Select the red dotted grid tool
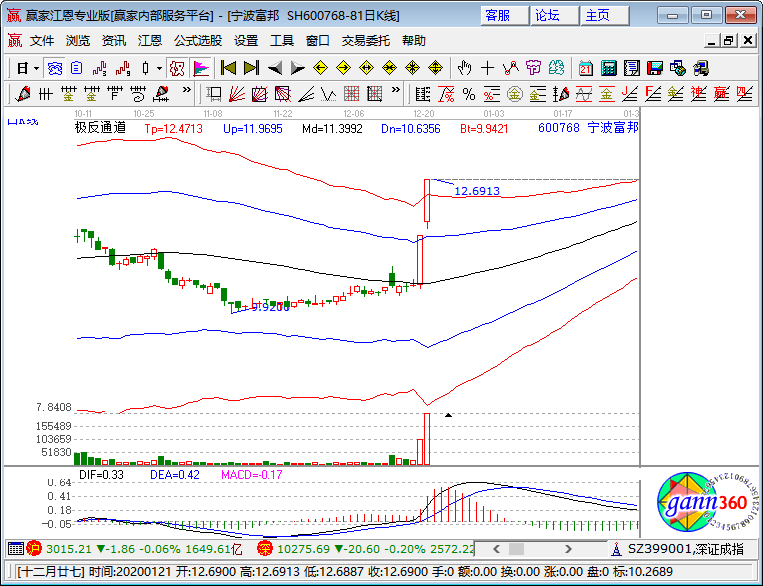The height and width of the screenshot is (586, 763). click(351, 93)
